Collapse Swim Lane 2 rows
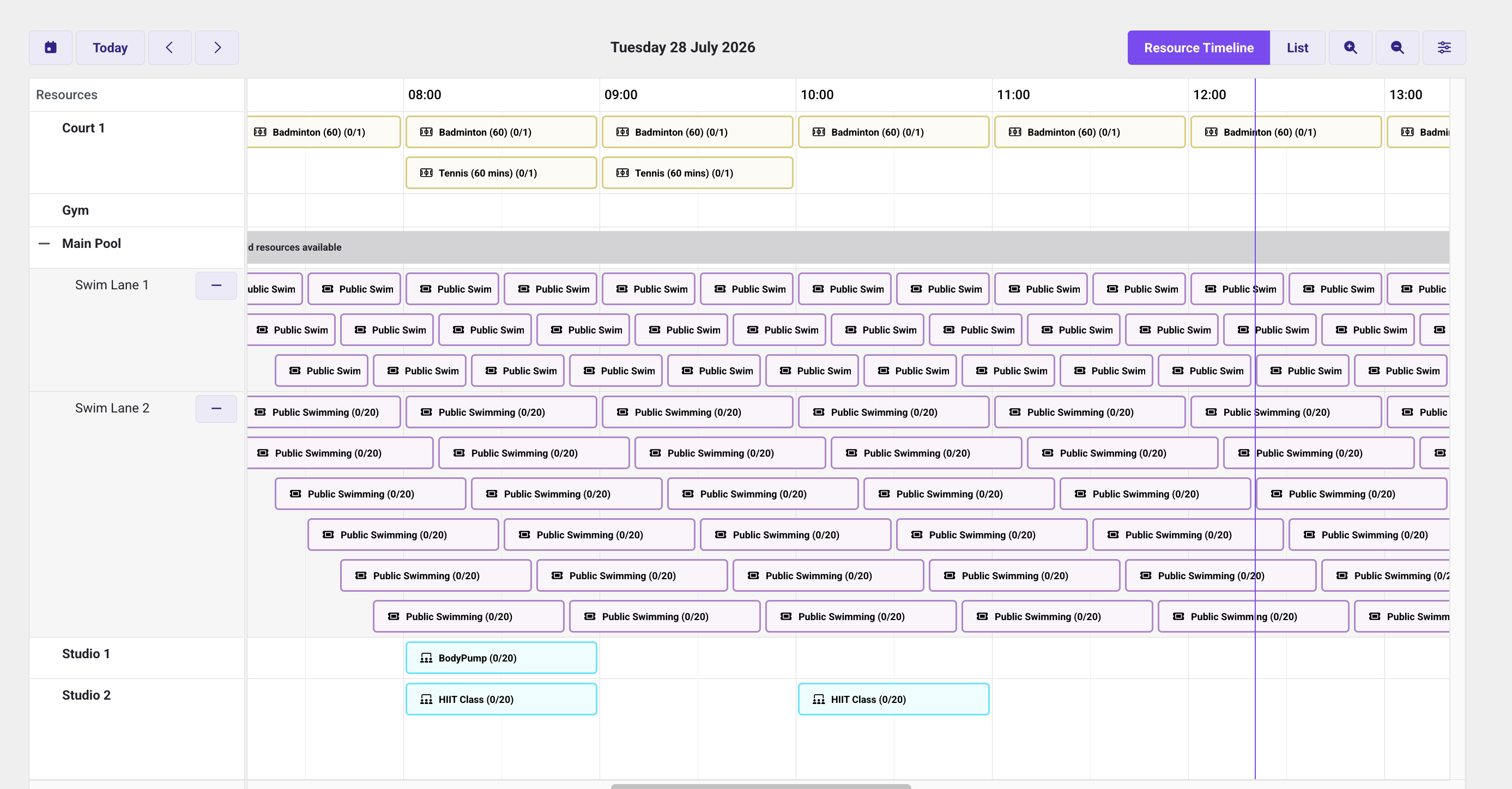 click(x=216, y=409)
